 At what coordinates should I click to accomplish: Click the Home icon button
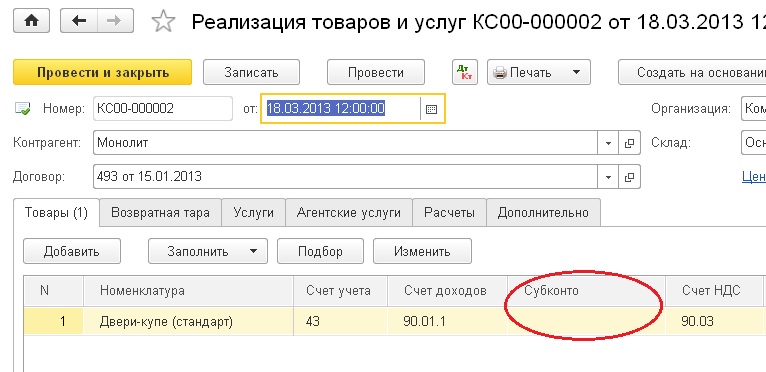[31, 21]
